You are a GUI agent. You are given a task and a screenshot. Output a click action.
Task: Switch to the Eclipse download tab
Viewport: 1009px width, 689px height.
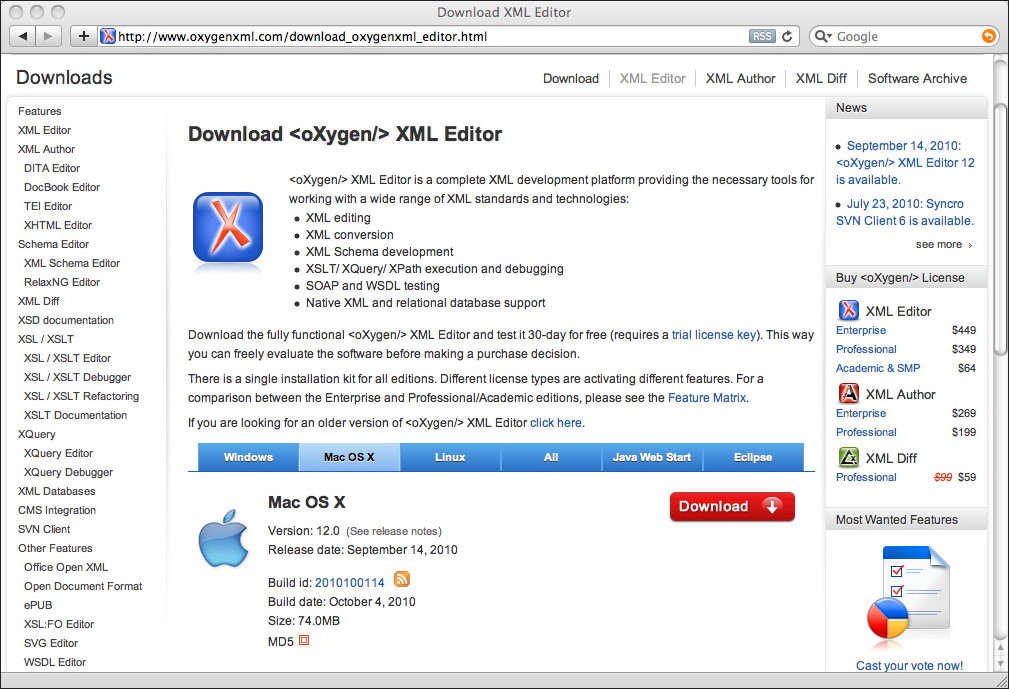pos(753,457)
